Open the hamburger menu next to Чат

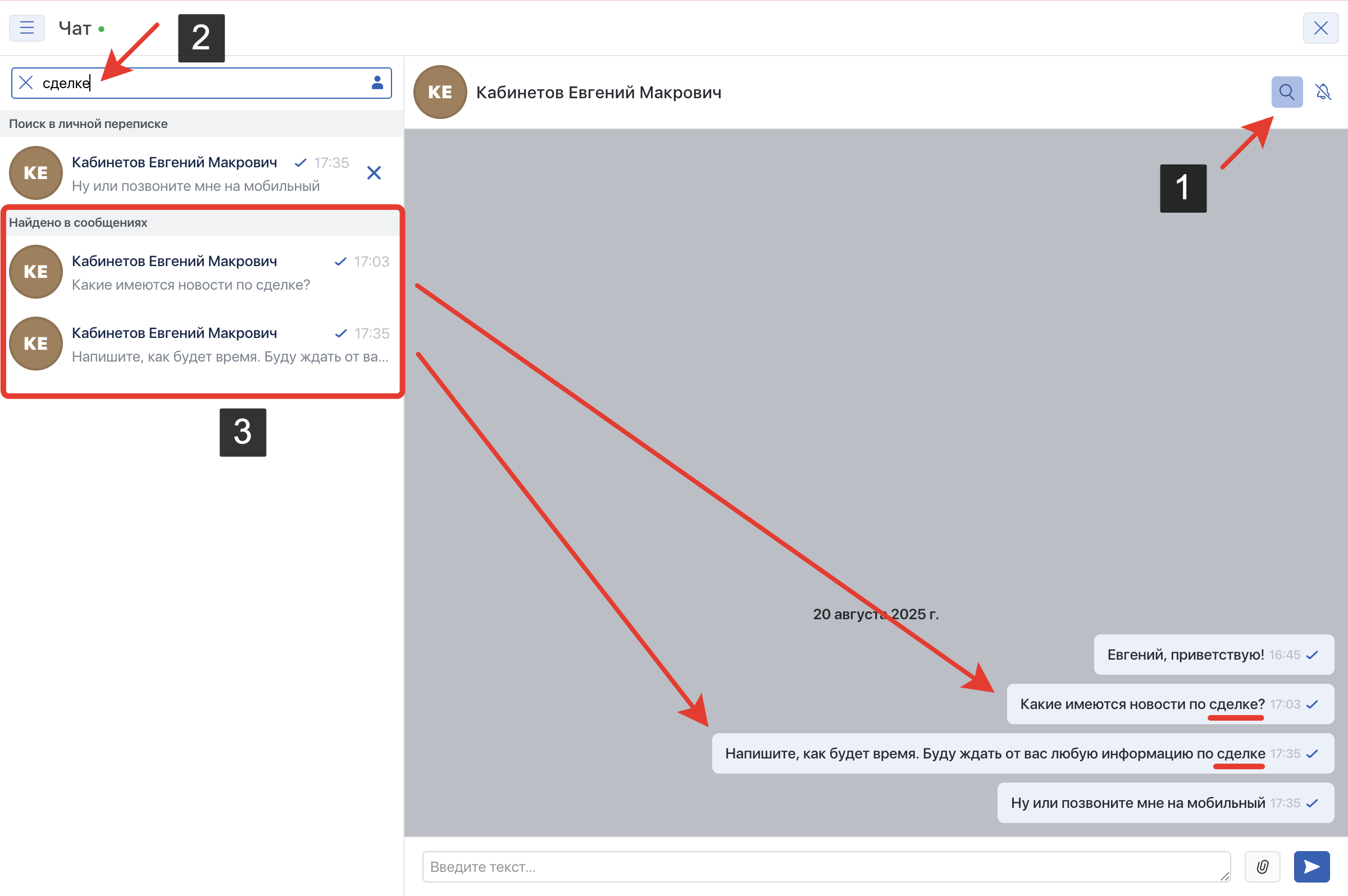point(27,28)
